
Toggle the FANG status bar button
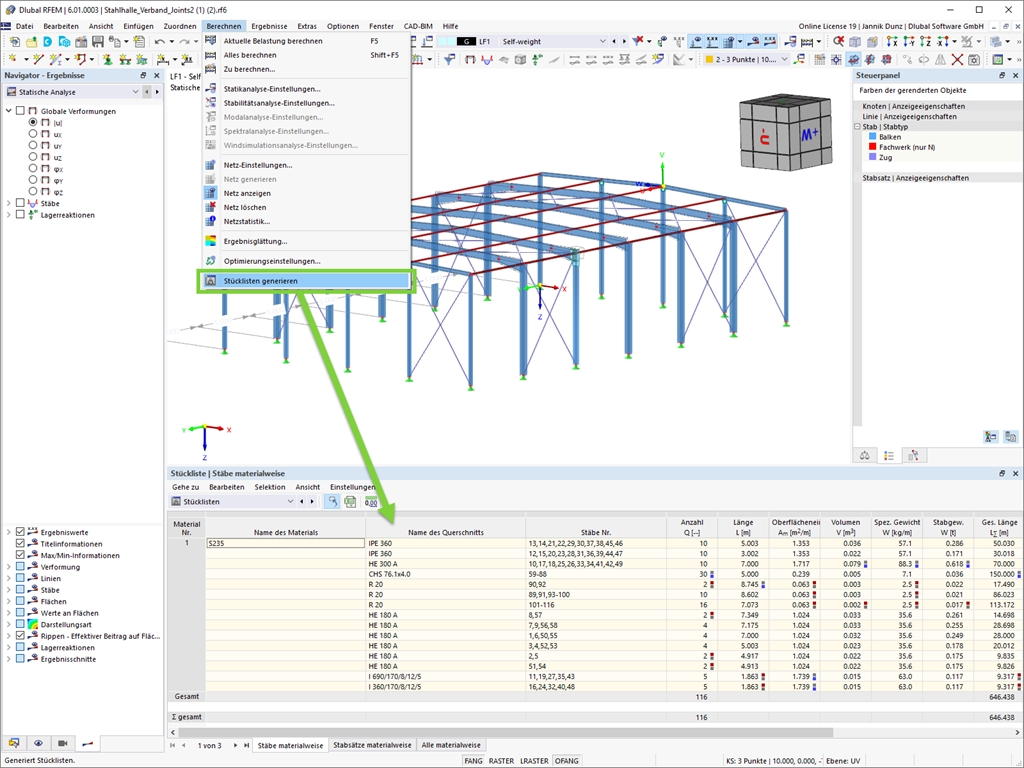tap(473, 761)
